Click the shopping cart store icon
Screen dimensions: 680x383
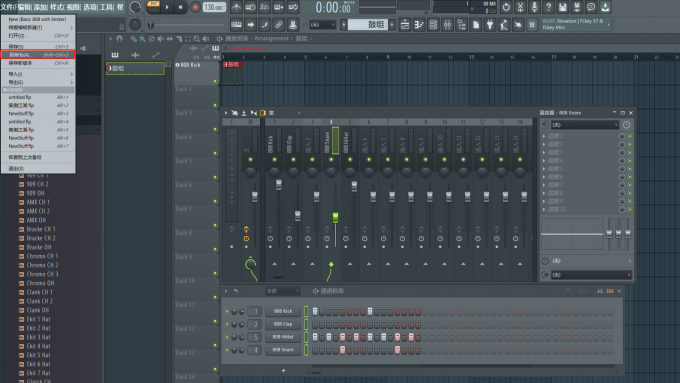tap(532, 25)
